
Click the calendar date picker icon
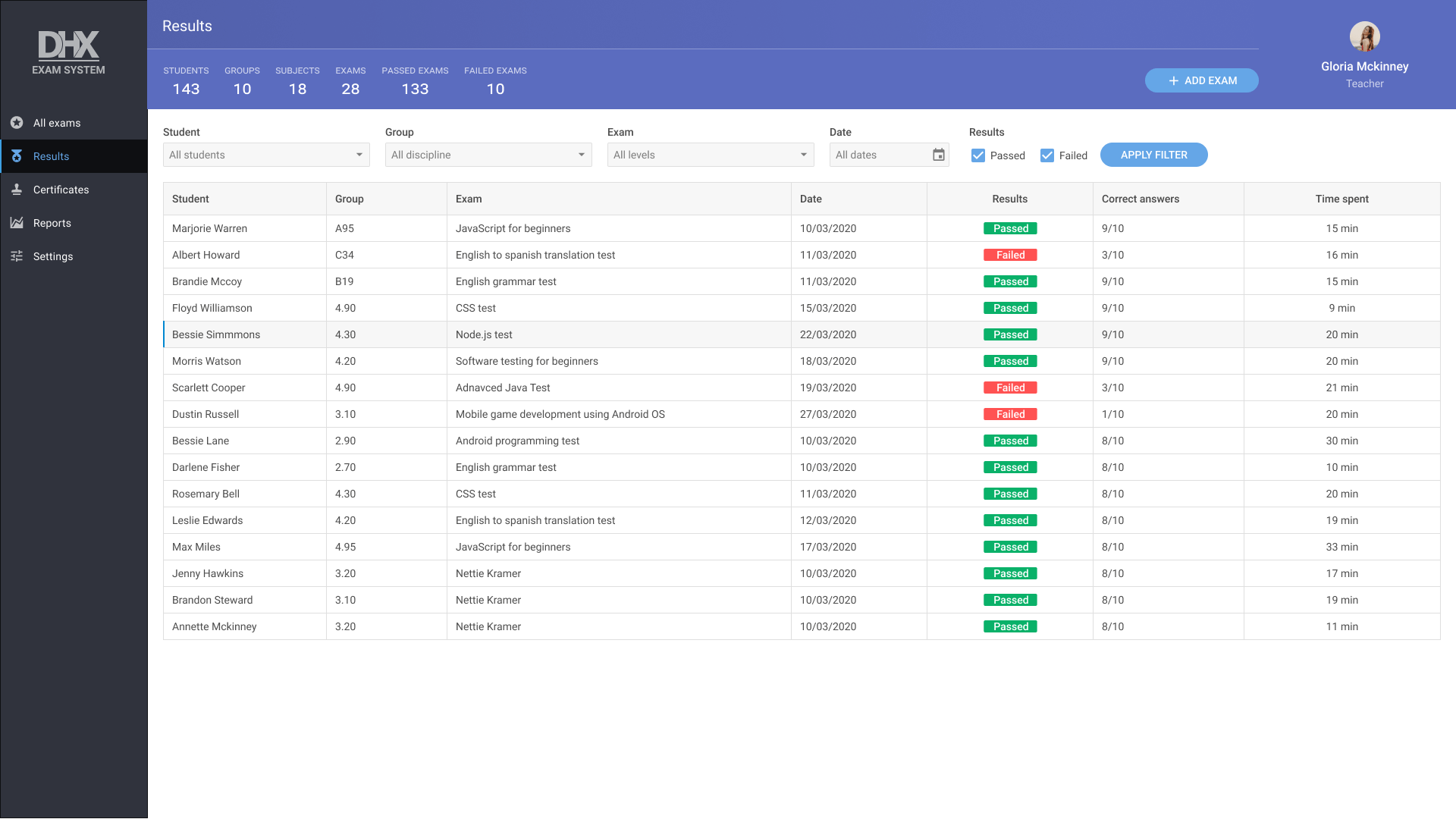[938, 154]
